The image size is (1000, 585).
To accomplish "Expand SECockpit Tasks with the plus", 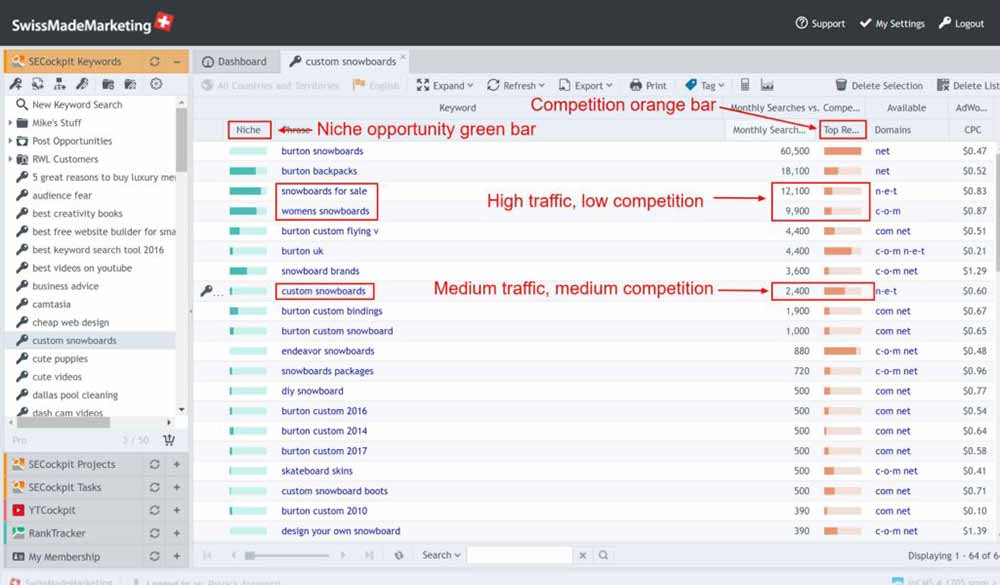I will (x=177, y=487).
